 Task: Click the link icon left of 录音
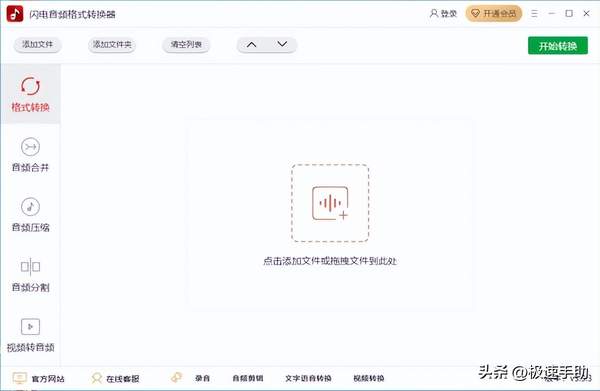(x=176, y=378)
